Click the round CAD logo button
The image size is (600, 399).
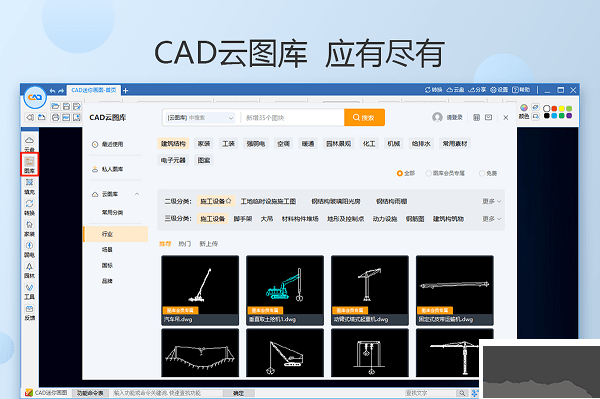tap(35, 97)
